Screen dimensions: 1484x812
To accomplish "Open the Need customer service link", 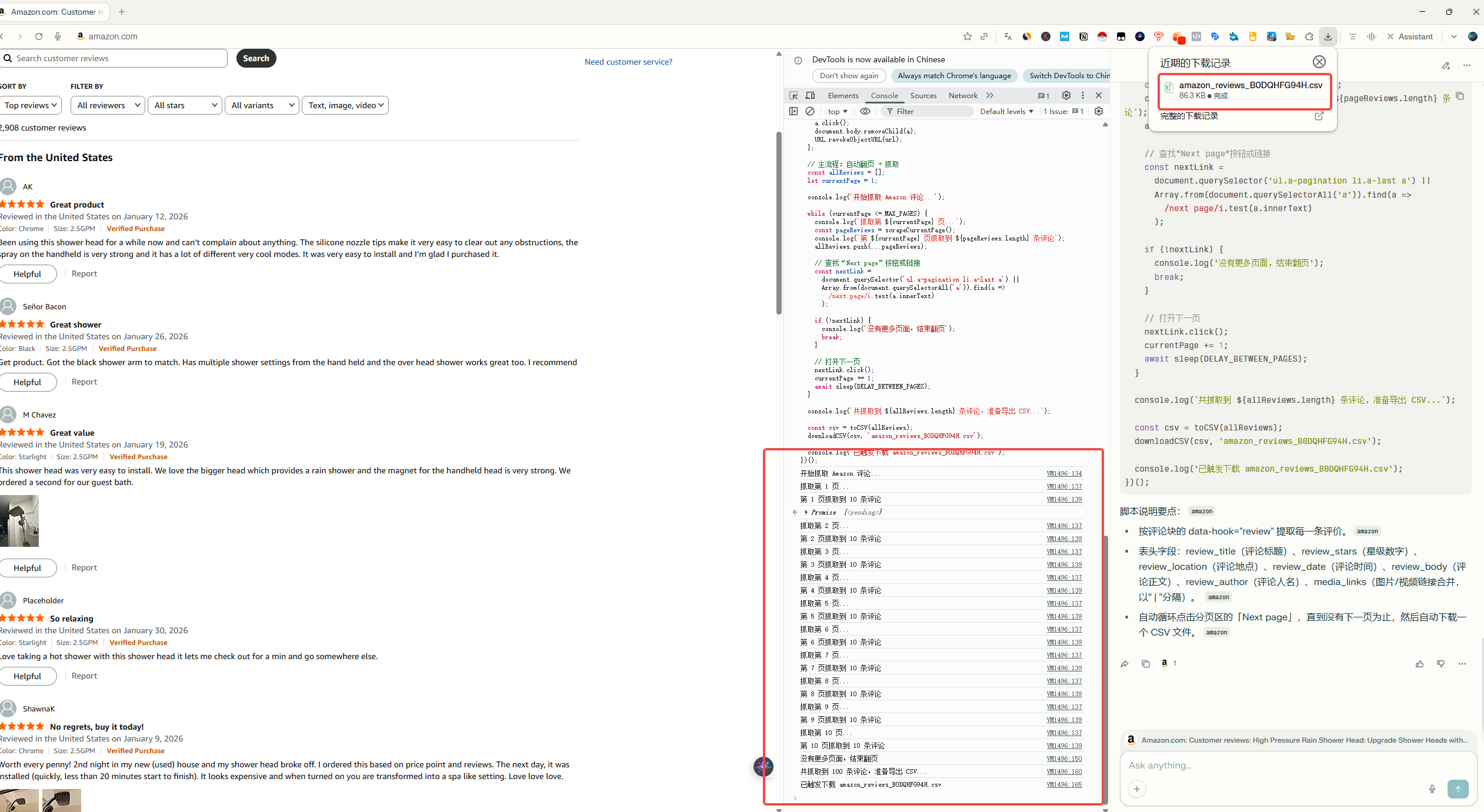I will coord(628,62).
